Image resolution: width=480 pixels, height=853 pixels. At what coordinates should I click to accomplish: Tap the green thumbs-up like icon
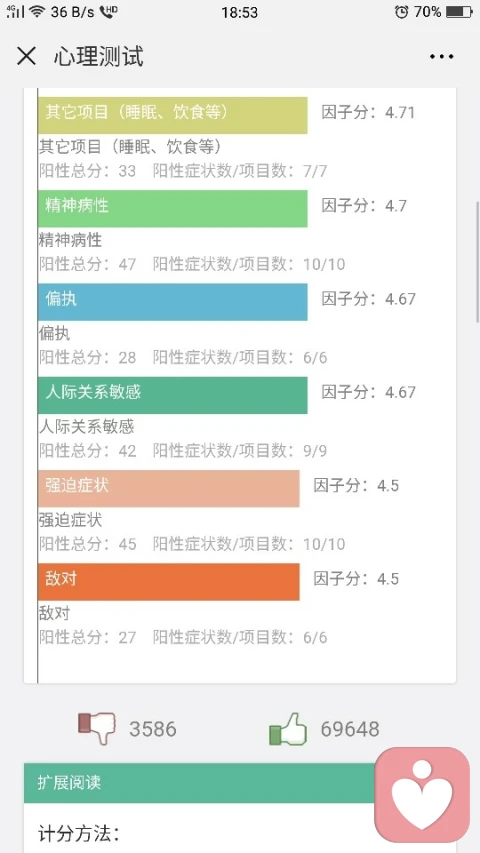click(288, 728)
